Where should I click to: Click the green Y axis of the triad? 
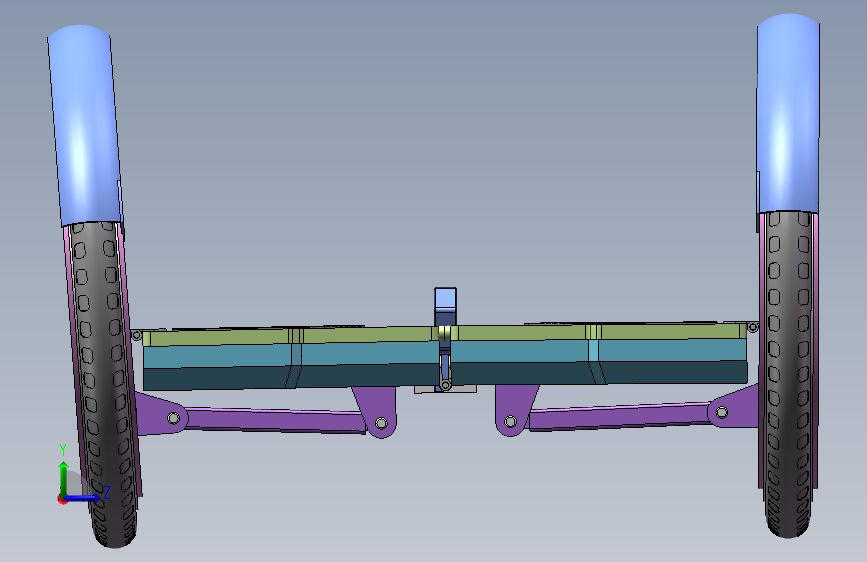64,478
